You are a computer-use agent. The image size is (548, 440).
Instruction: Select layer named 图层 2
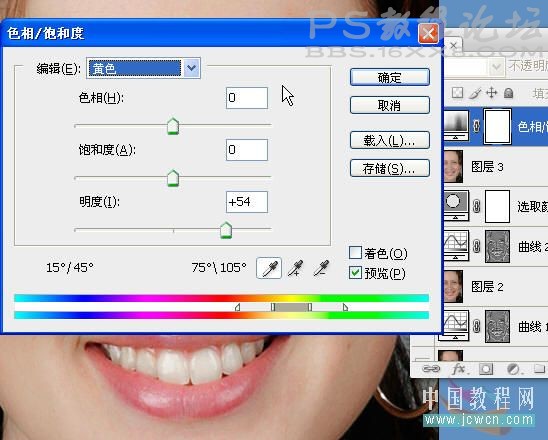487,287
